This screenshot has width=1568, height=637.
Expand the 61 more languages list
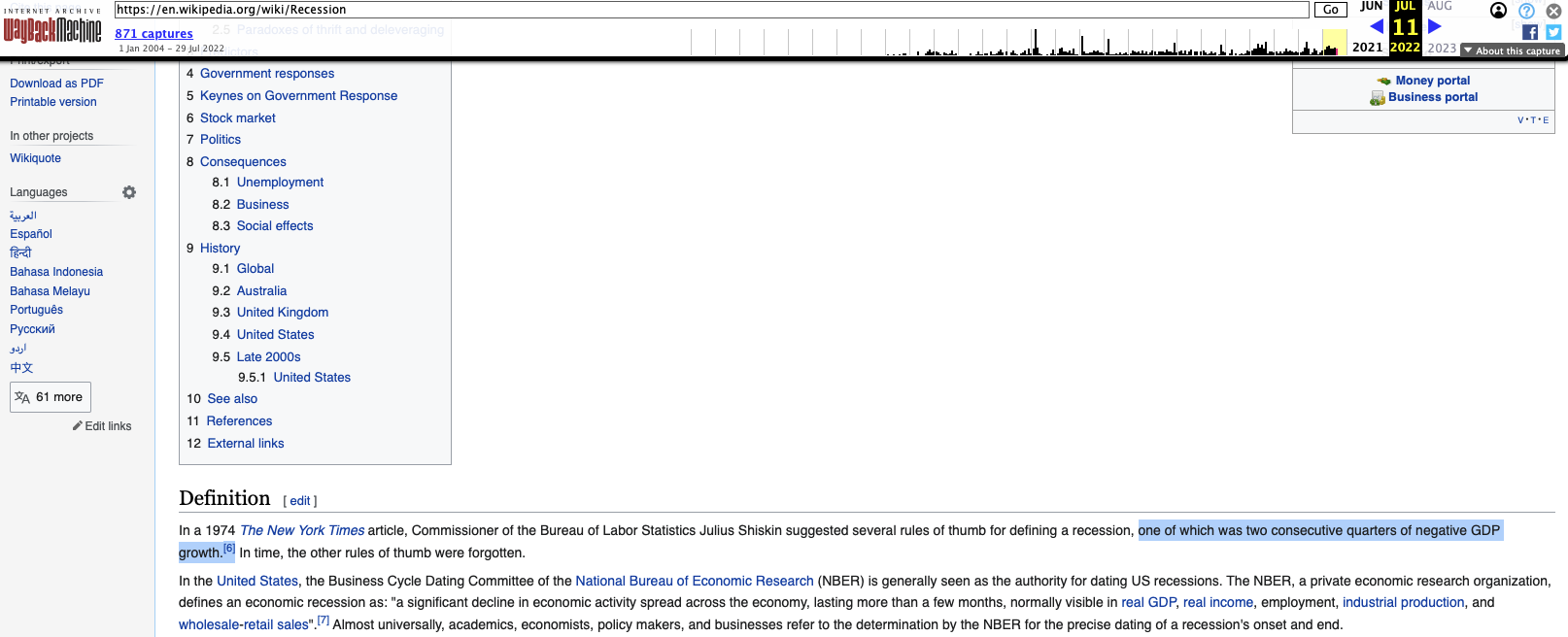51,397
